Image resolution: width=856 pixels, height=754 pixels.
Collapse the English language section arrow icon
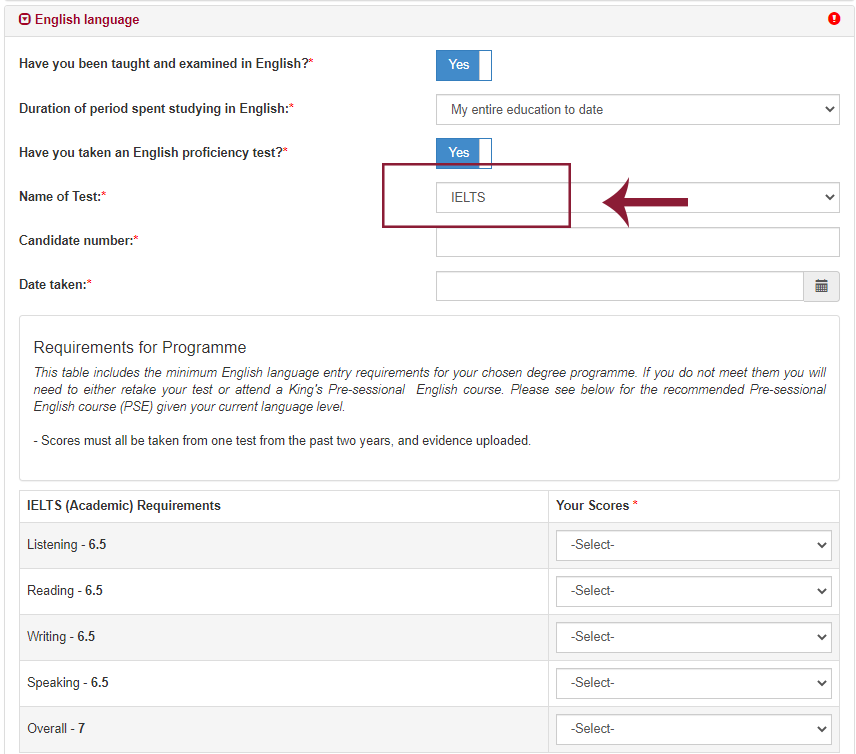tap(25, 20)
